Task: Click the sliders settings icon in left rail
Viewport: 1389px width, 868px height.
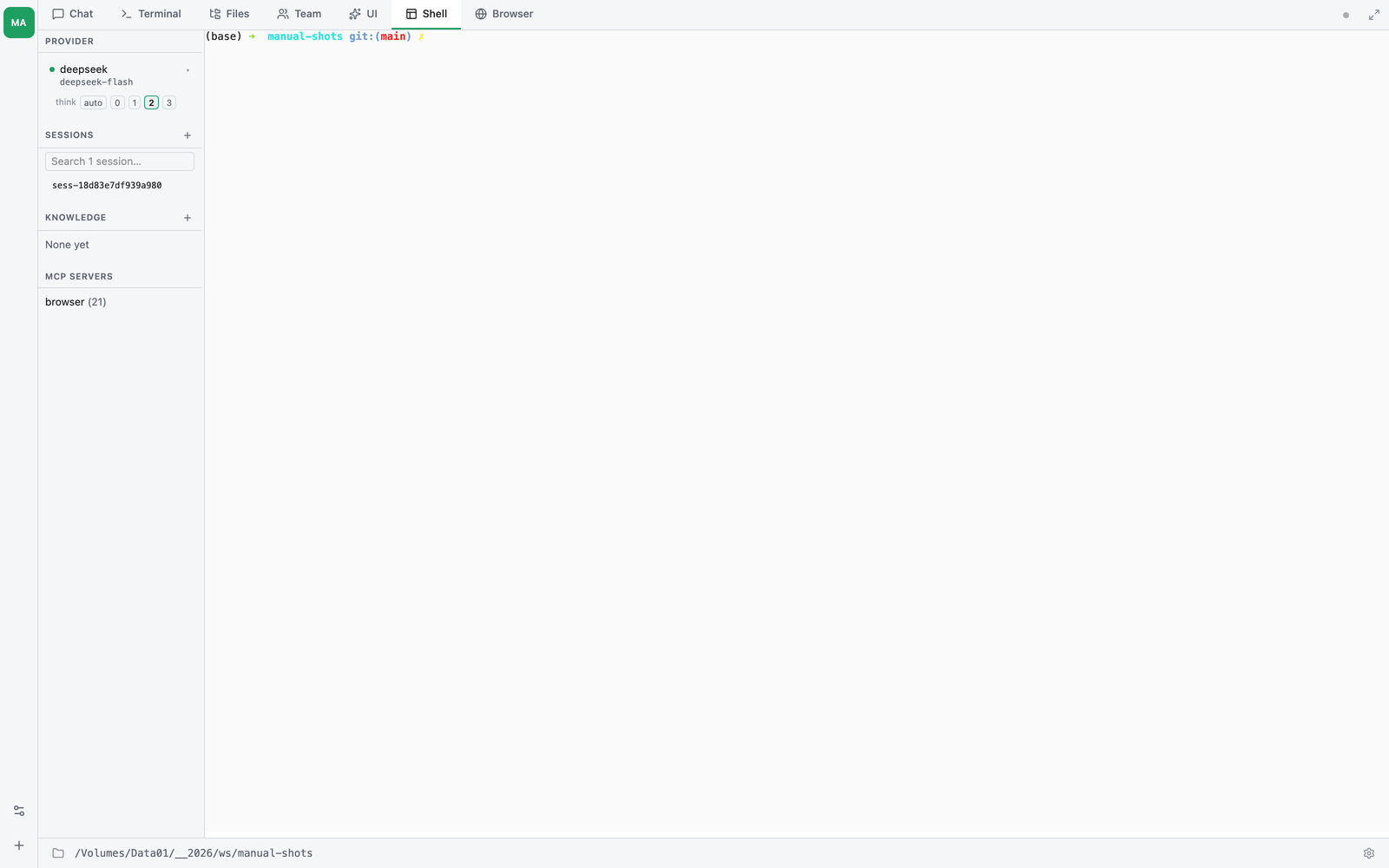Action: [19, 811]
